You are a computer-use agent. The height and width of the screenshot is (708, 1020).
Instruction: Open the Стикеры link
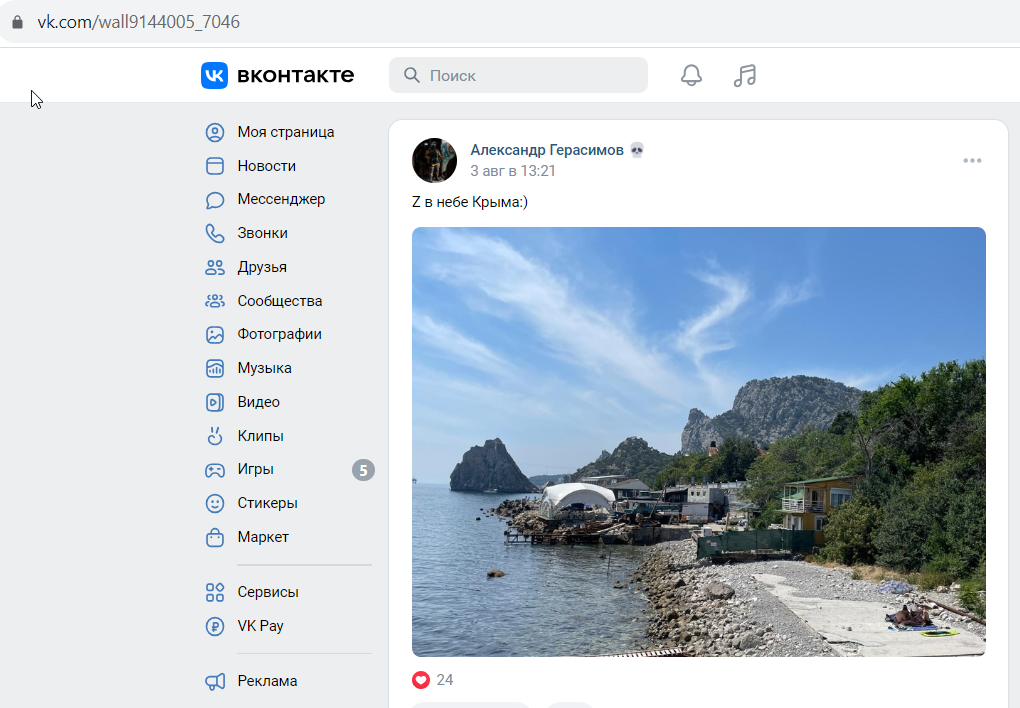[267, 503]
